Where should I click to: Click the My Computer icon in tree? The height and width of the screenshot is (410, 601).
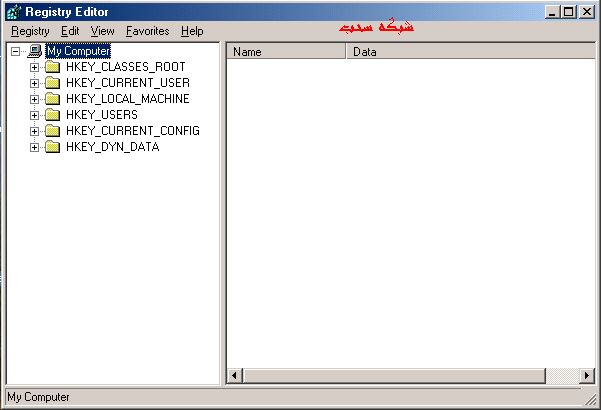[35, 51]
